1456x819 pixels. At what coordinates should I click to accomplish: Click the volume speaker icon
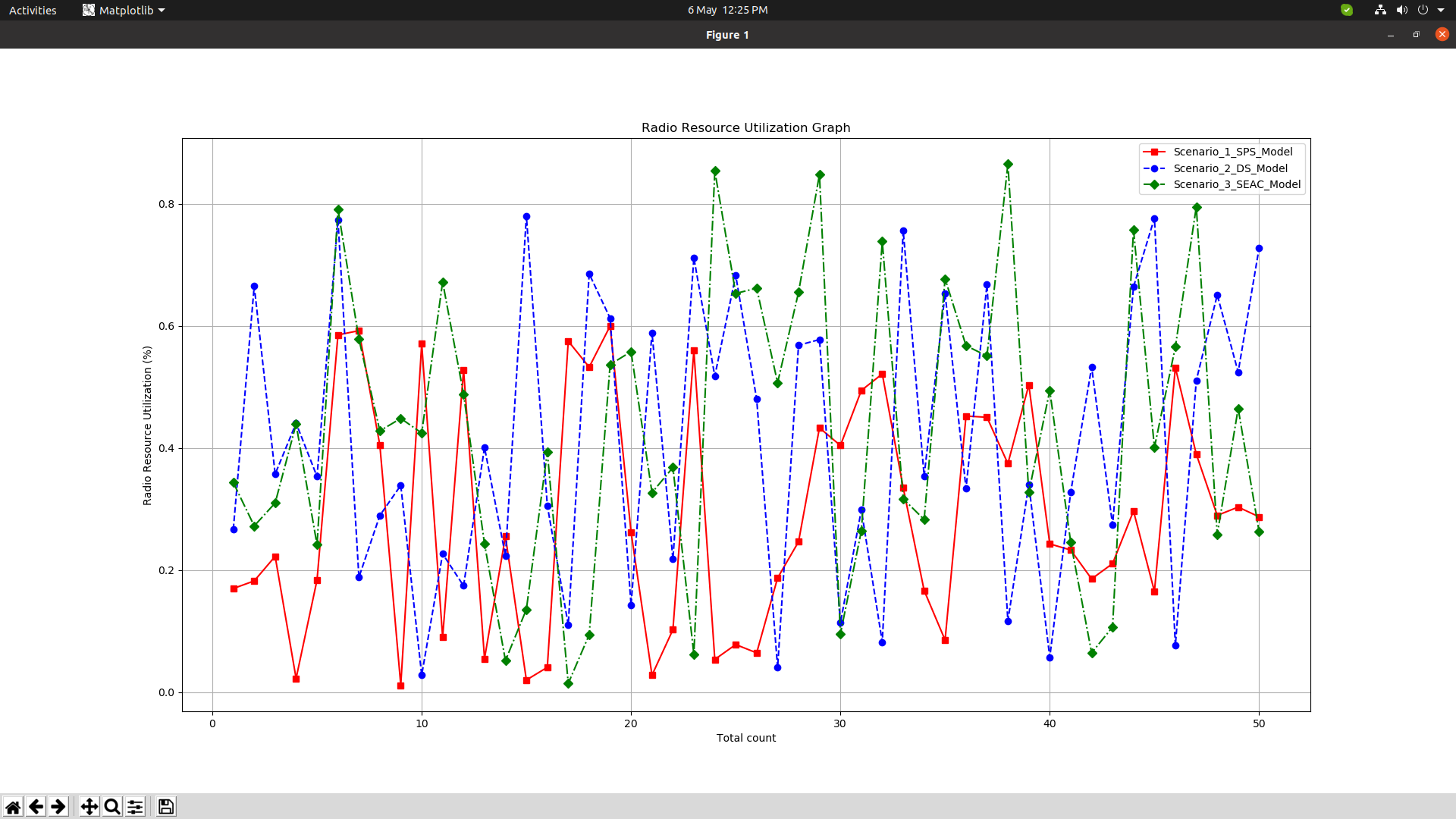(x=1401, y=10)
